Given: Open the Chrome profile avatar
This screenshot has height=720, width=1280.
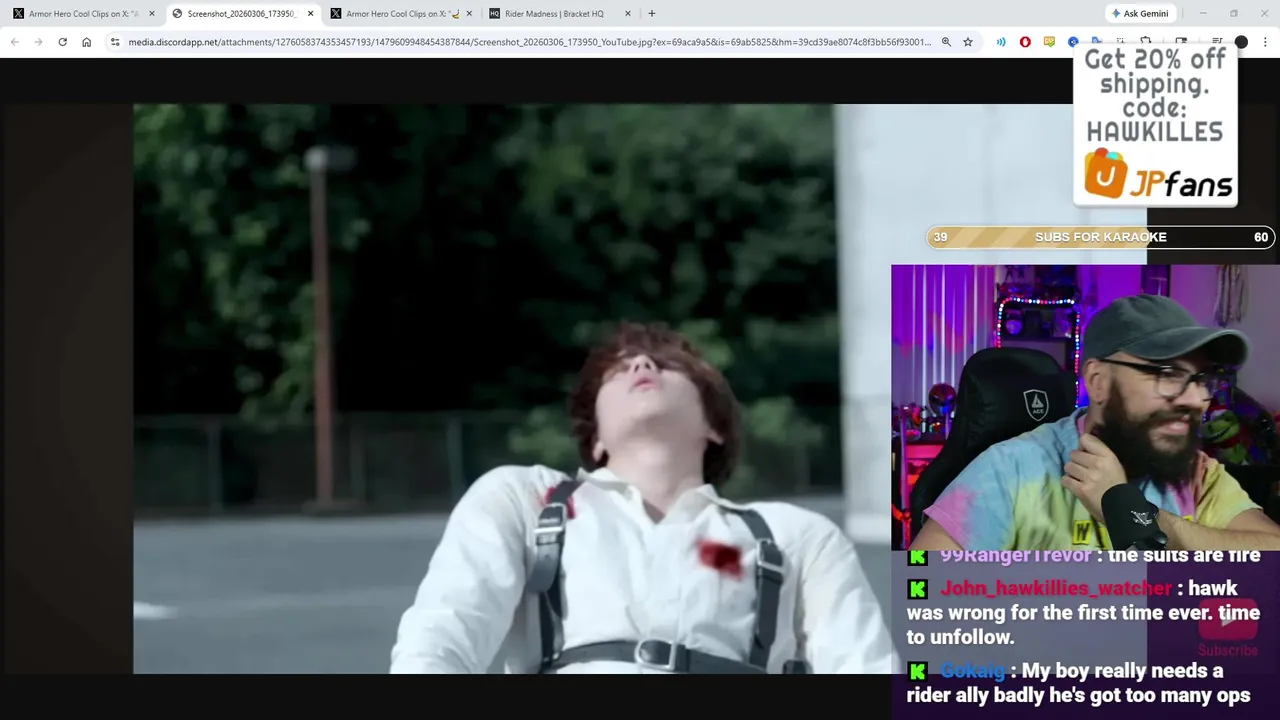Looking at the screenshot, I should click(1241, 42).
